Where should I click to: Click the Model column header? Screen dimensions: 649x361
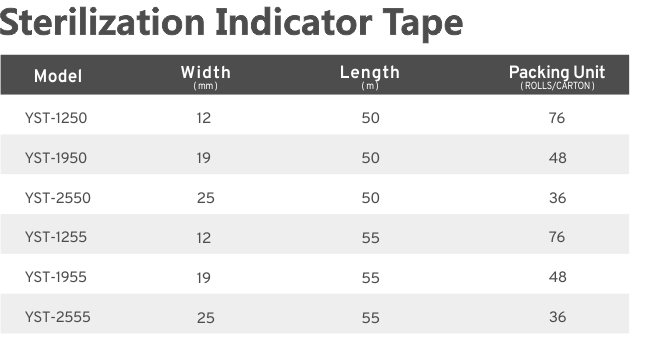tap(58, 76)
